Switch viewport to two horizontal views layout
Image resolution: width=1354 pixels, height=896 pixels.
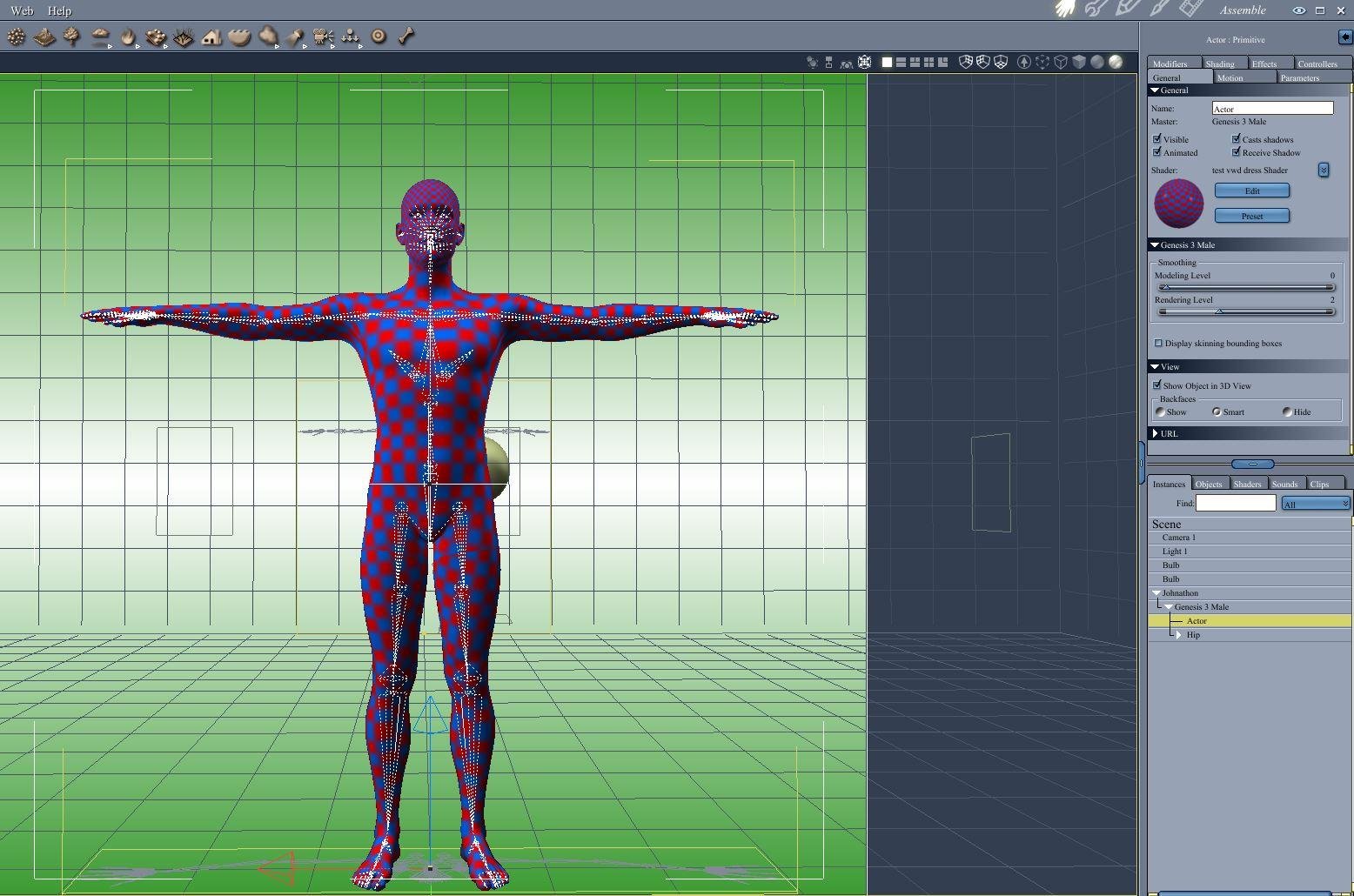pyautogui.click(x=901, y=62)
